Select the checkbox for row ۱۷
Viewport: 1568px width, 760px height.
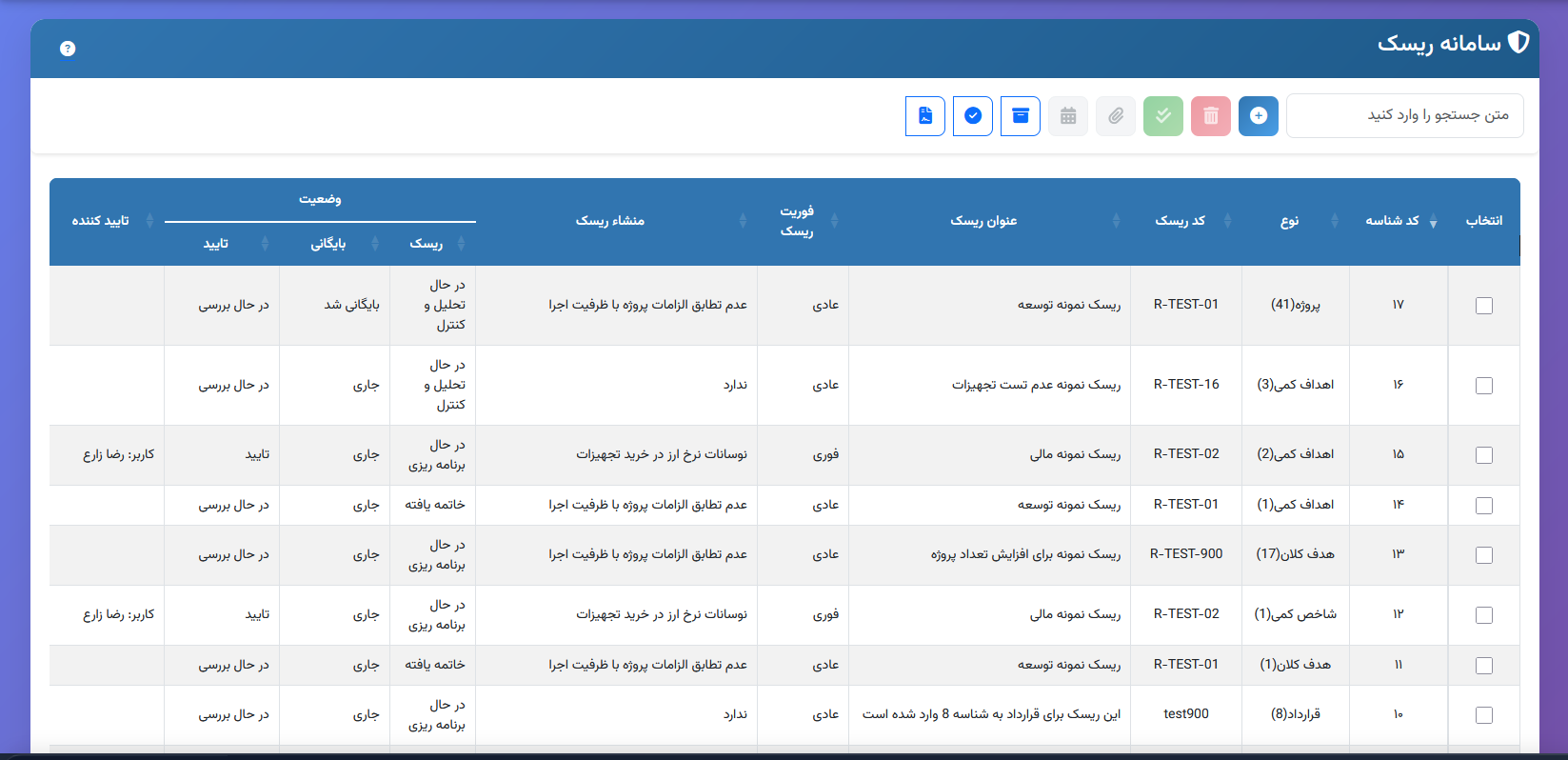coord(1484,306)
